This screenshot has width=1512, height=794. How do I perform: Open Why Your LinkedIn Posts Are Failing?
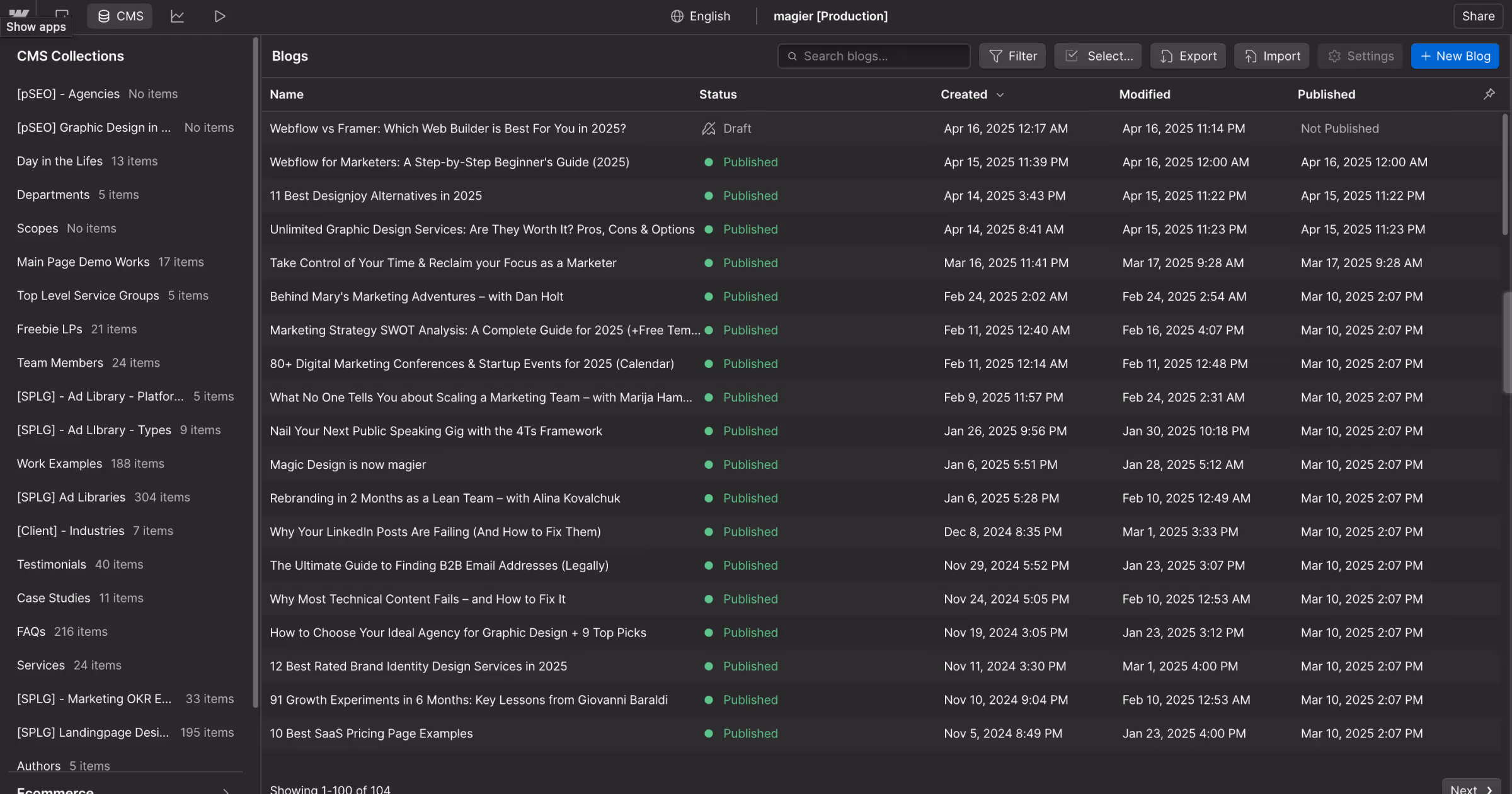coord(435,532)
